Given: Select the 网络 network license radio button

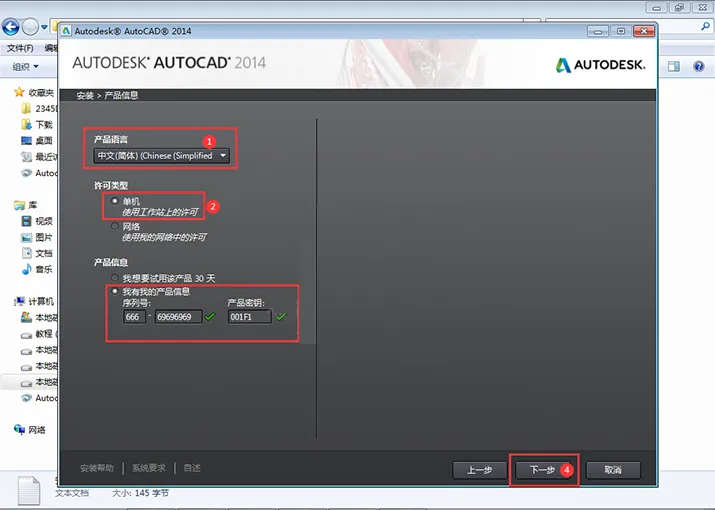Looking at the screenshot, I should pos(116,227).
